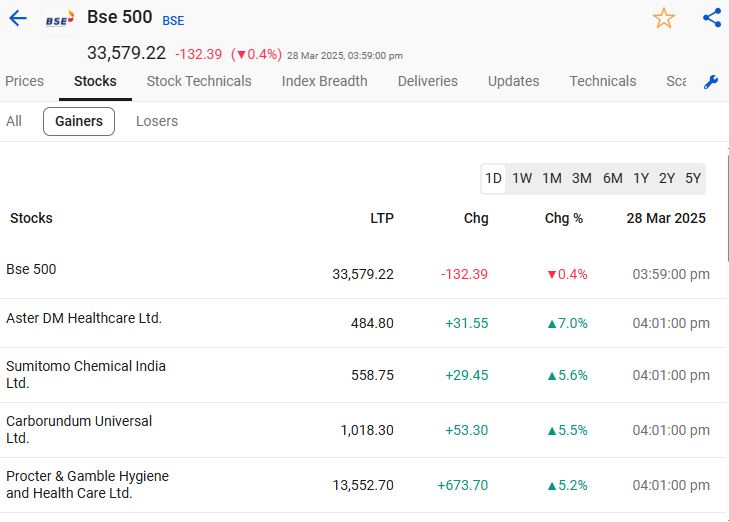Open the Index Breadth tab
The height and width of the screenshot is (522, 729).
coord(324,81)
